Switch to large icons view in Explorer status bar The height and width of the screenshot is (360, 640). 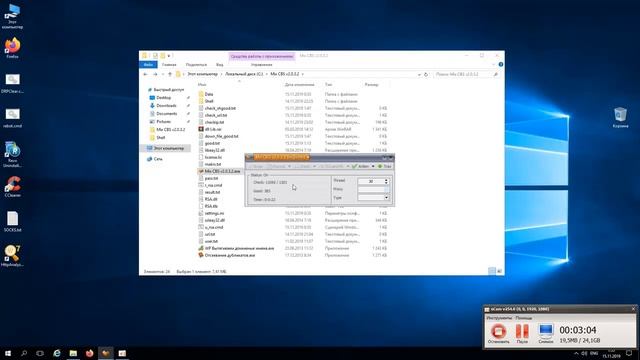pos(499,271)
